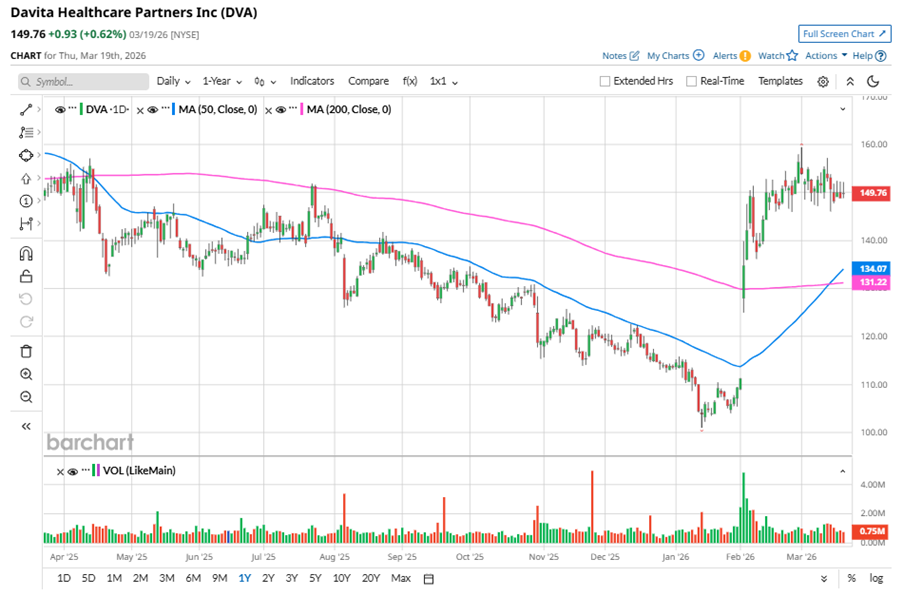Switch to dark mode moon icon
Image resolution: width=903 pixels, height=596 pixels.
(873, 81)
